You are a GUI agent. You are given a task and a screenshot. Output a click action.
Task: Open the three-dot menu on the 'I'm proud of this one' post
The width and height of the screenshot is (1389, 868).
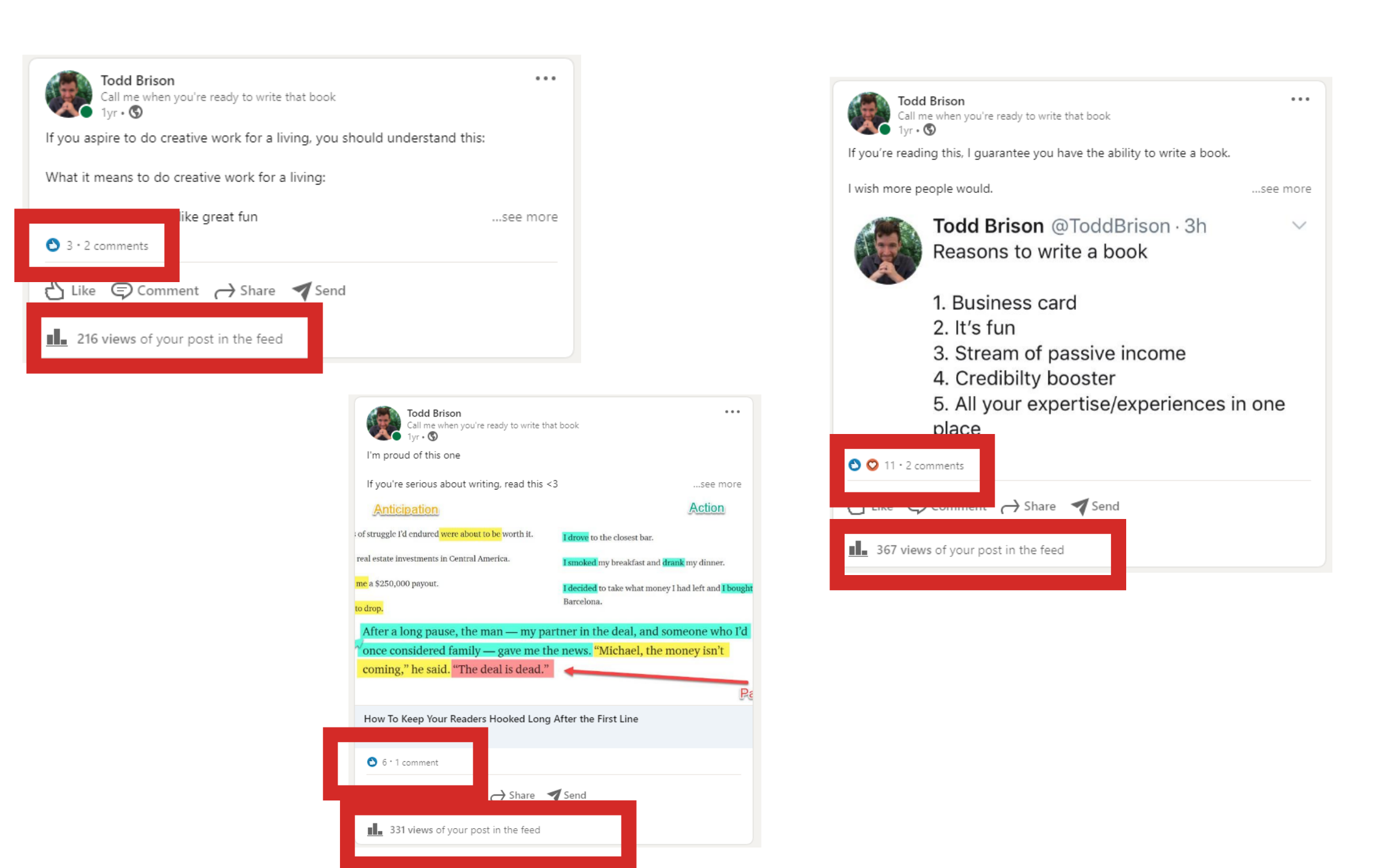click(732, 412)
